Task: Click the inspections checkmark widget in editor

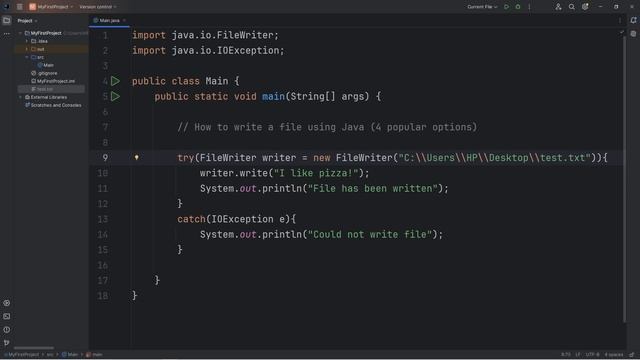Action: coord(622,32)
